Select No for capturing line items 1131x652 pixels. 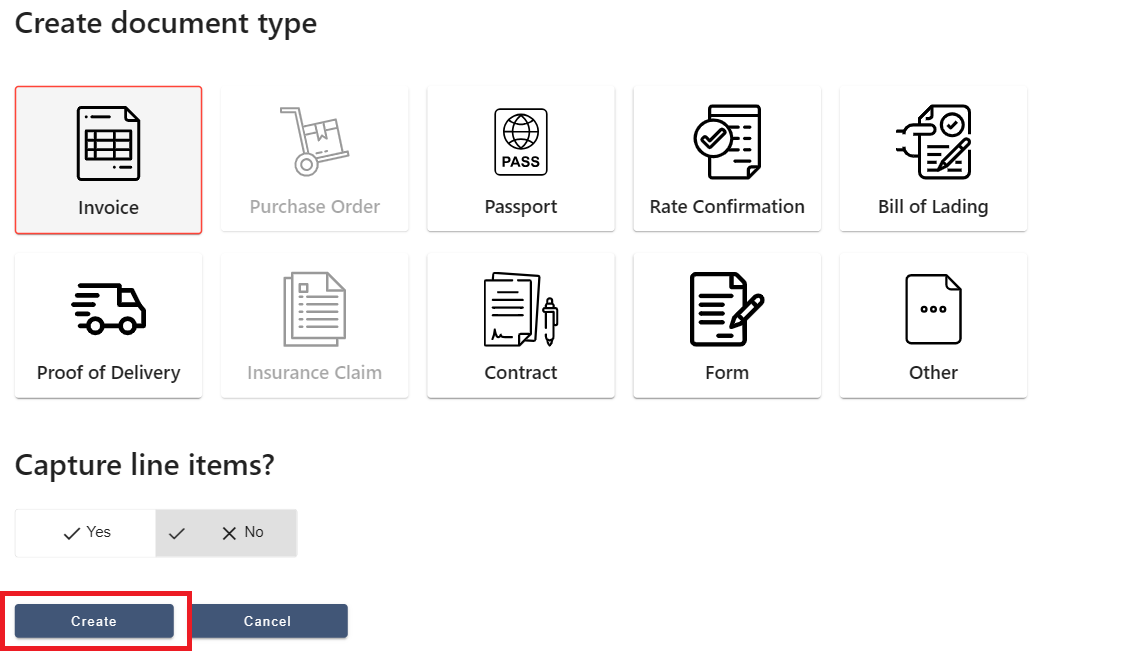[x=240, y=533]
